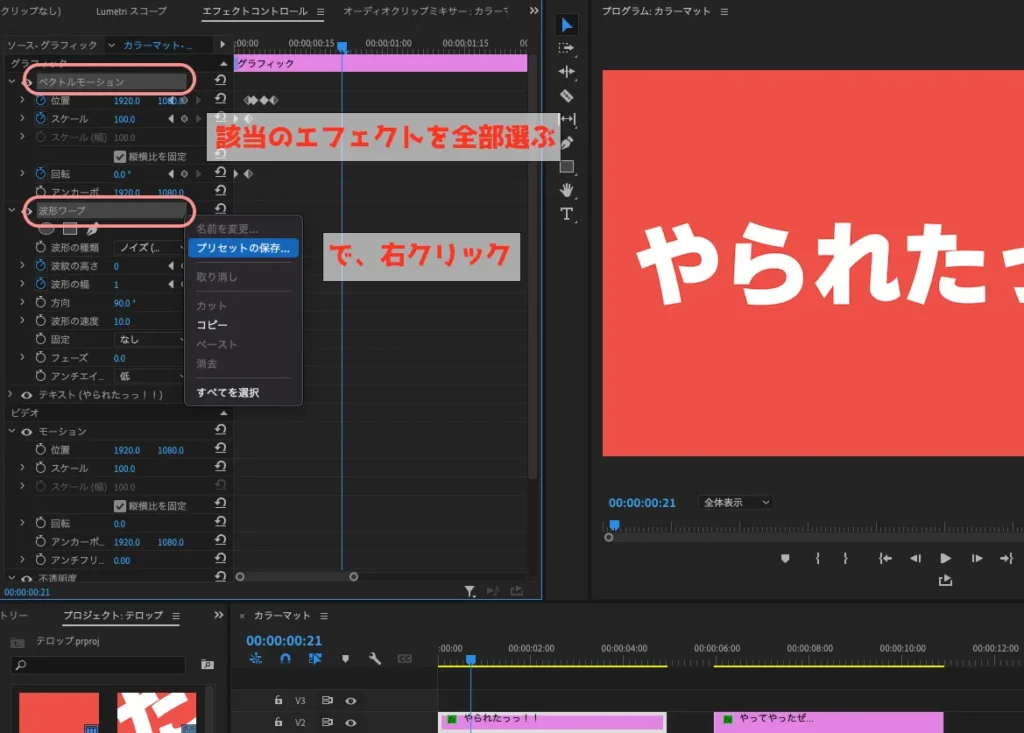Collapse the 波形ワープ effect
Viewport: 1024px width, 733px height.
10,211
